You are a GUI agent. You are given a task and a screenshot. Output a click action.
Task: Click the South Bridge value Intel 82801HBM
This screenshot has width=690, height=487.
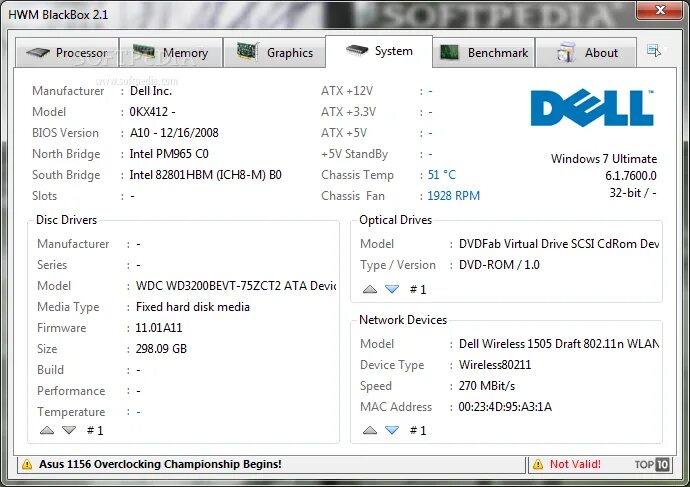[x=206, y=175]
